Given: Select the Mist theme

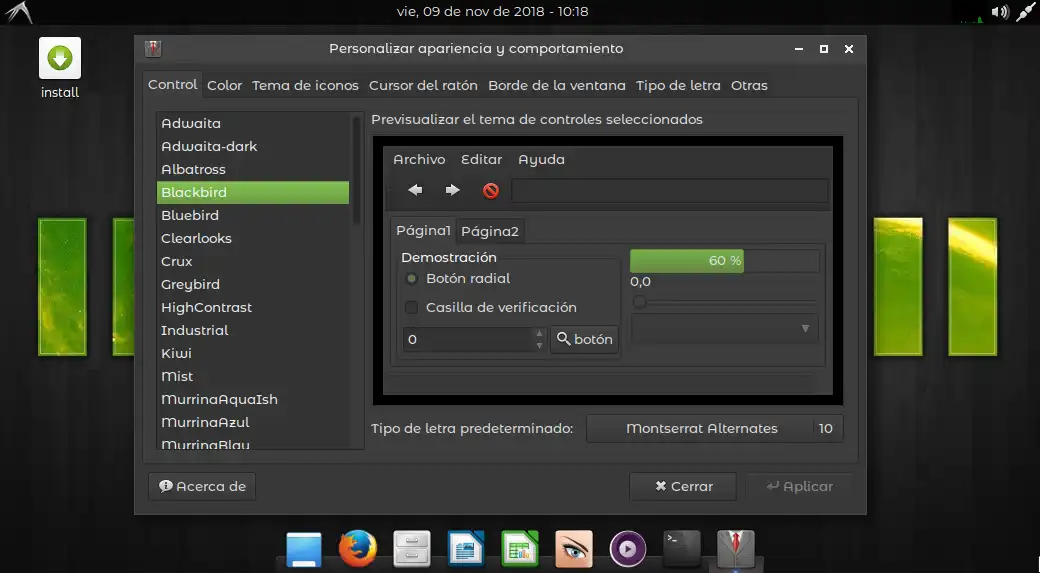Looking at the screenshot, I should [253, 376].
